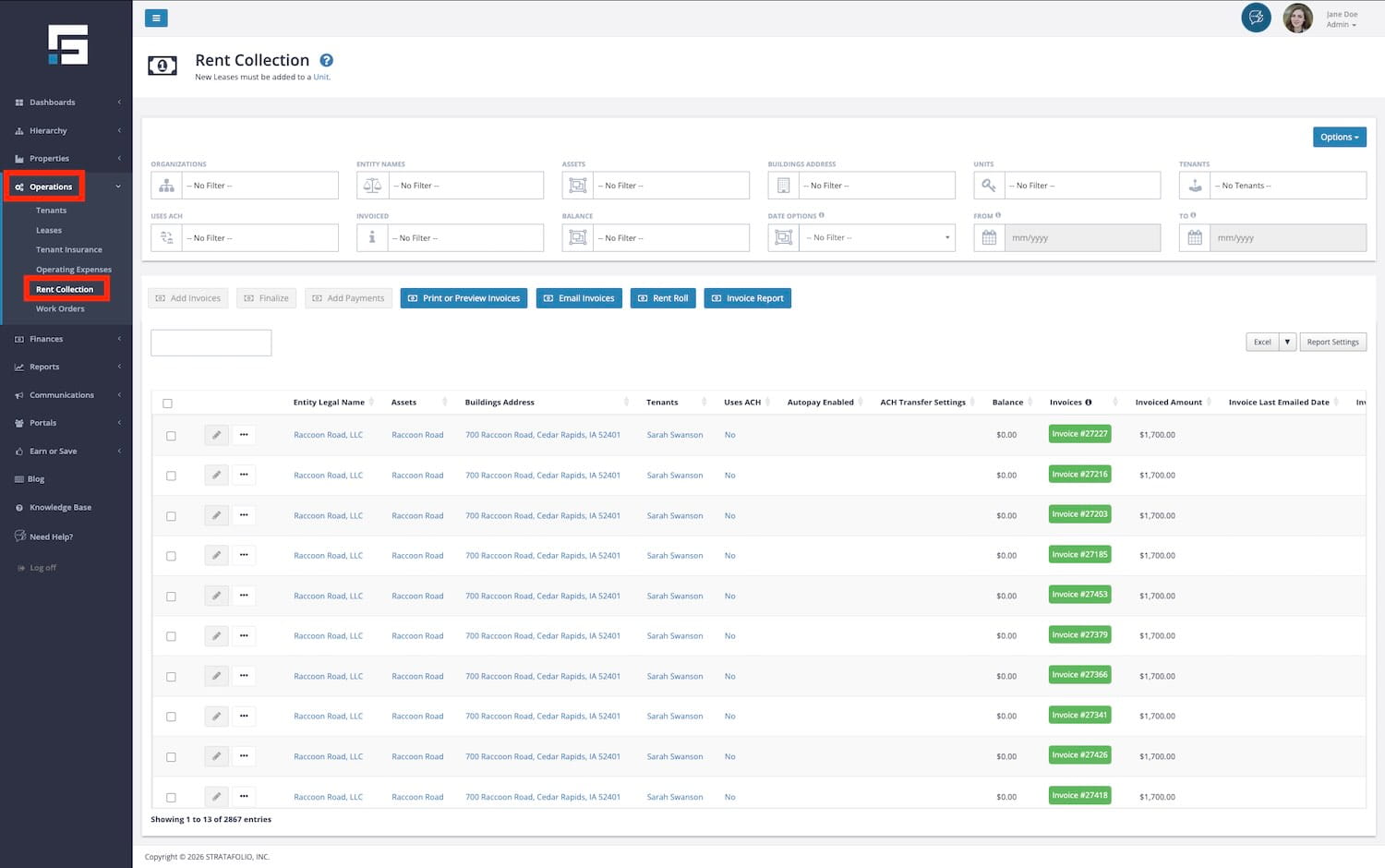Expand the Date Options filter dropdown
1385x868 pixels.
(x=877, y=238)
